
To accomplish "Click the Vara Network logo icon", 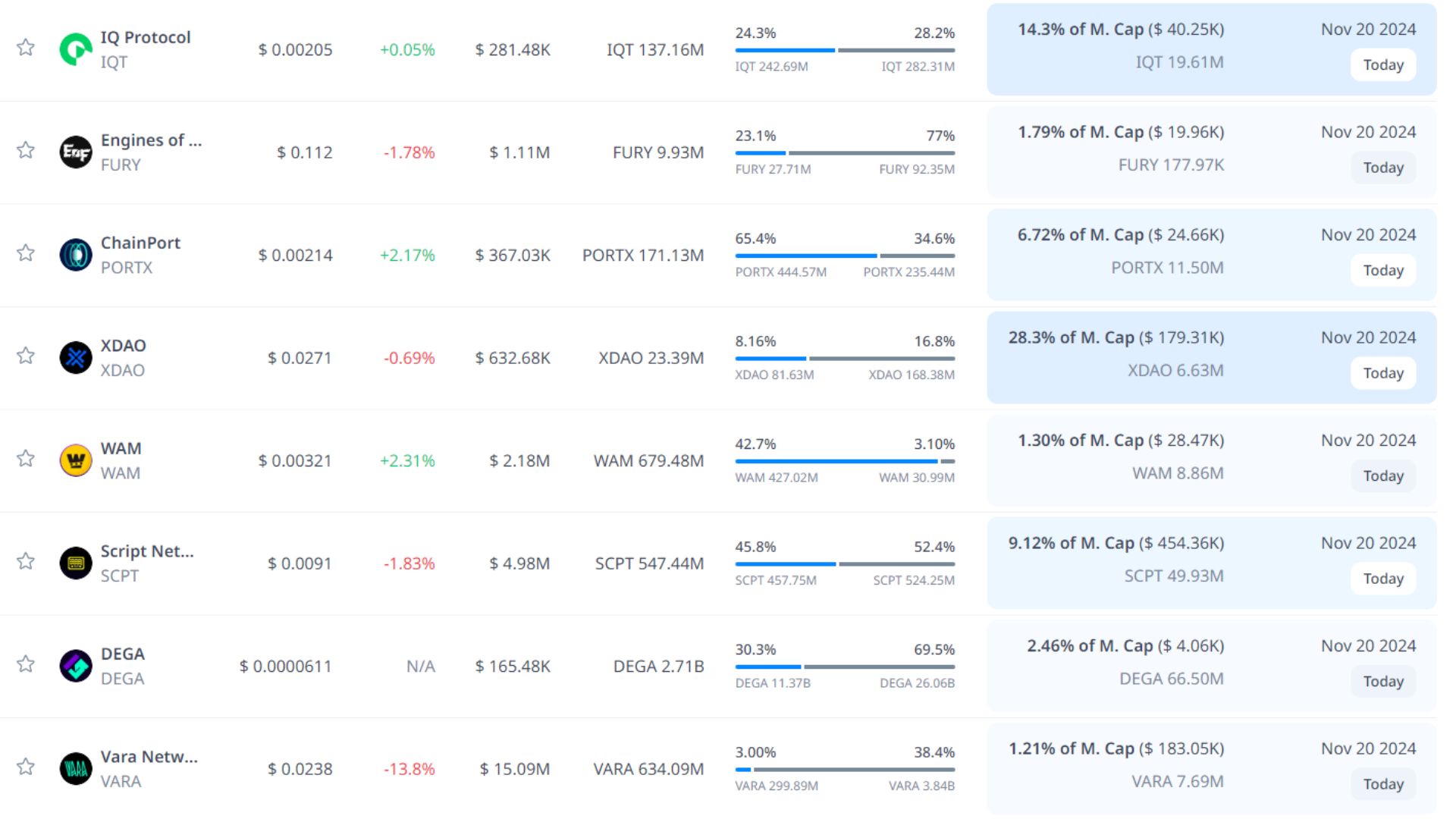I will pyautogui.click(x=76, y=769).
